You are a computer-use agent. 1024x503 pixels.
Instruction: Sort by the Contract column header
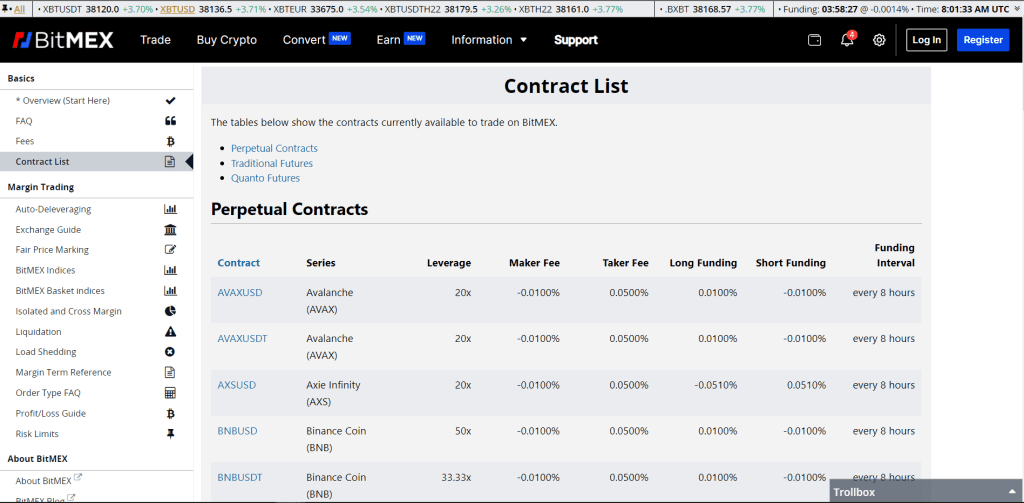click(x=238, y=263)
